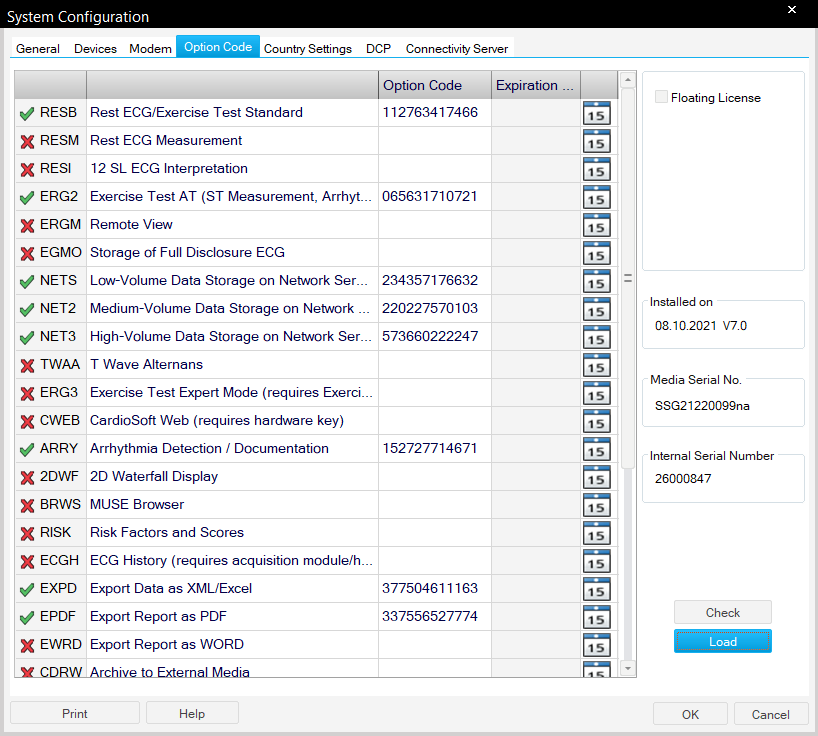Open calendar icon for RISK row
818x736 pixels.
[x=596, y=533]
